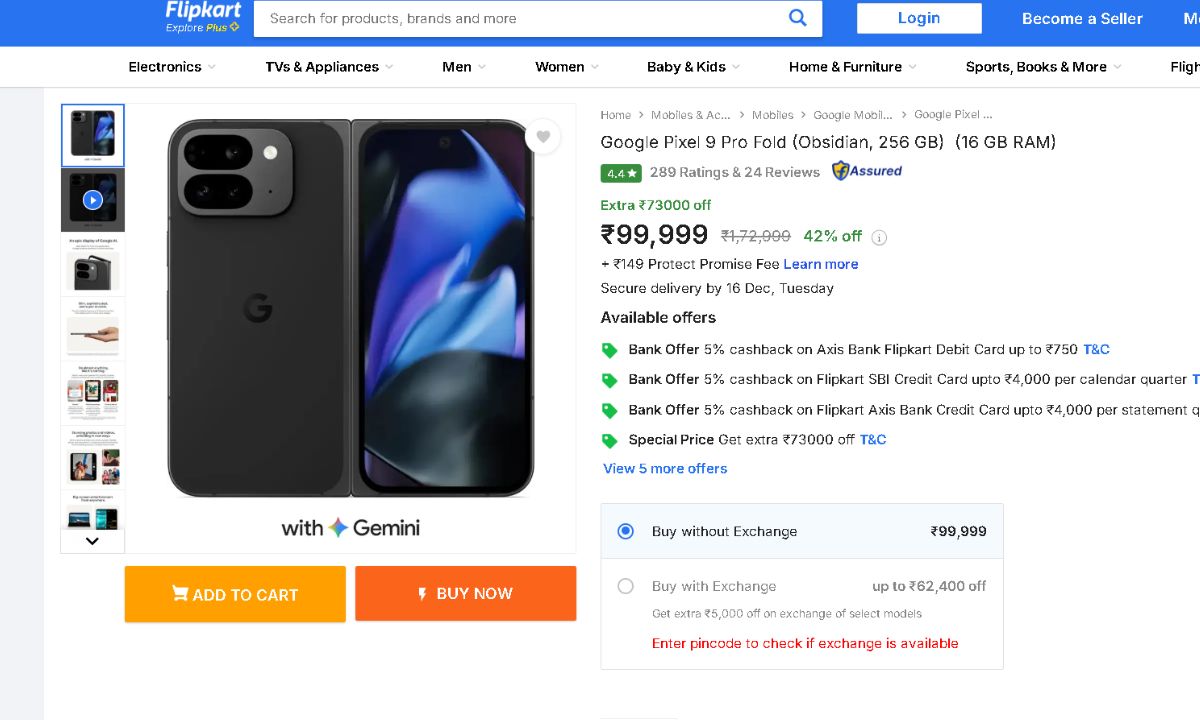Click the search magnifier icon
The image size is (1200, 720).
click(797, 18)
